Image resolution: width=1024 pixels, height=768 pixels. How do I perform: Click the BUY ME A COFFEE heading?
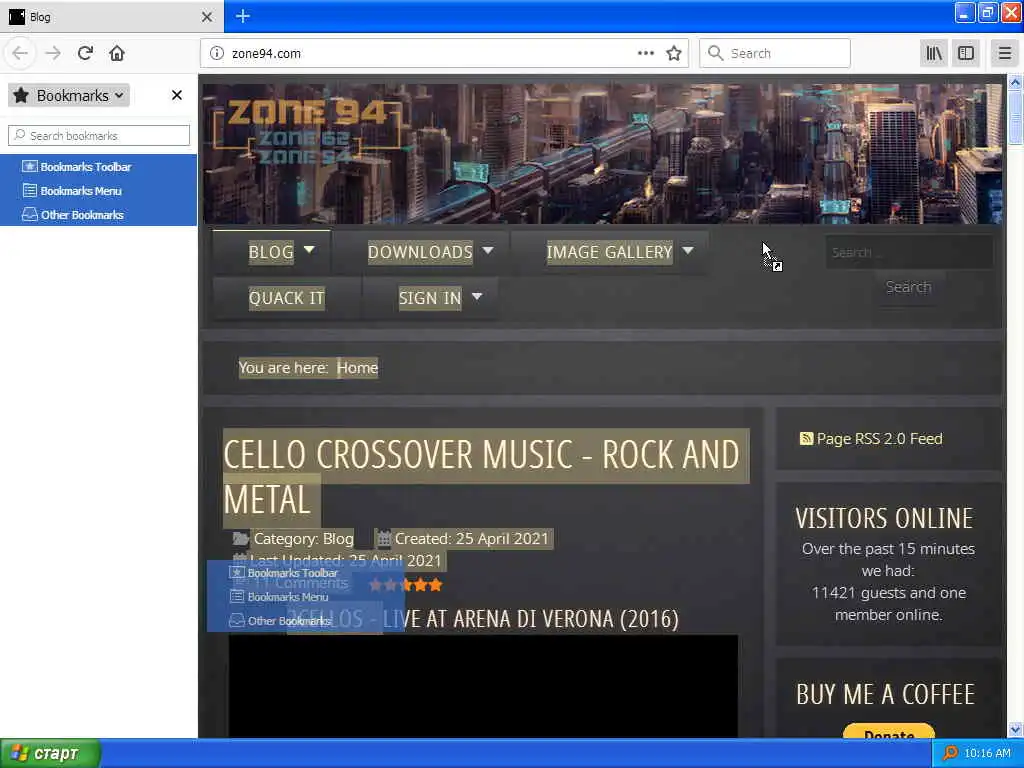(886, 694)
